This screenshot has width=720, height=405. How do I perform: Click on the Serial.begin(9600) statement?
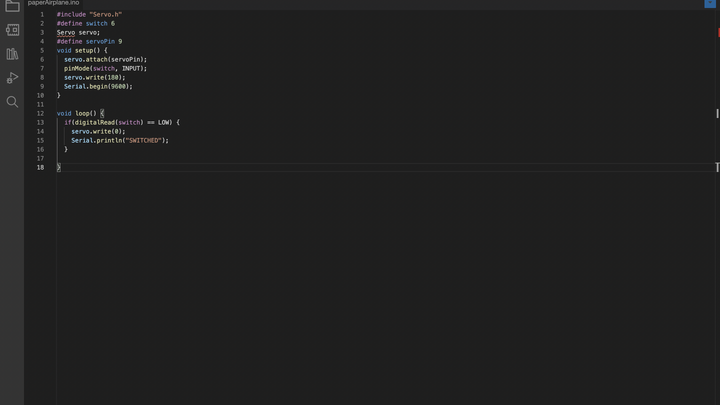tap(97, 86)
